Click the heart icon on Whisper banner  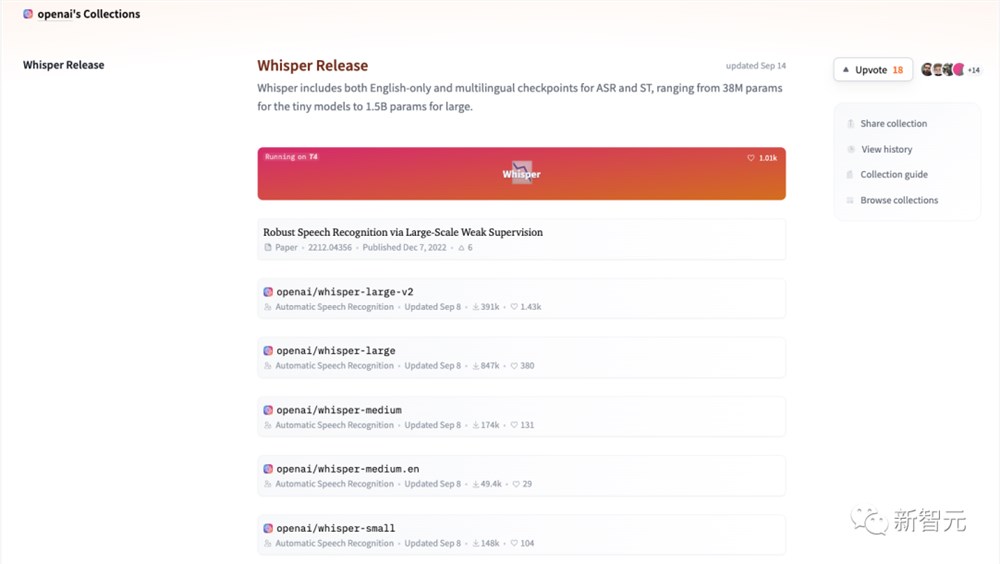point(751,158)
